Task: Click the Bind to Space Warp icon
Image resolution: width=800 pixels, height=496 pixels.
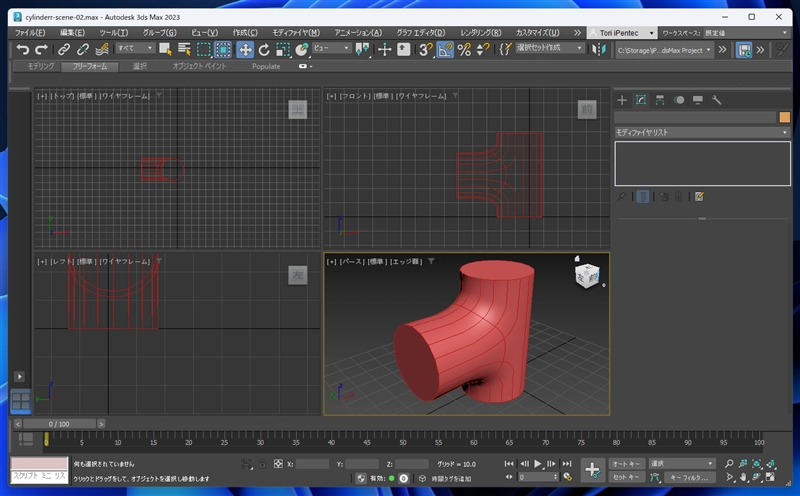Action: point(102,49)
